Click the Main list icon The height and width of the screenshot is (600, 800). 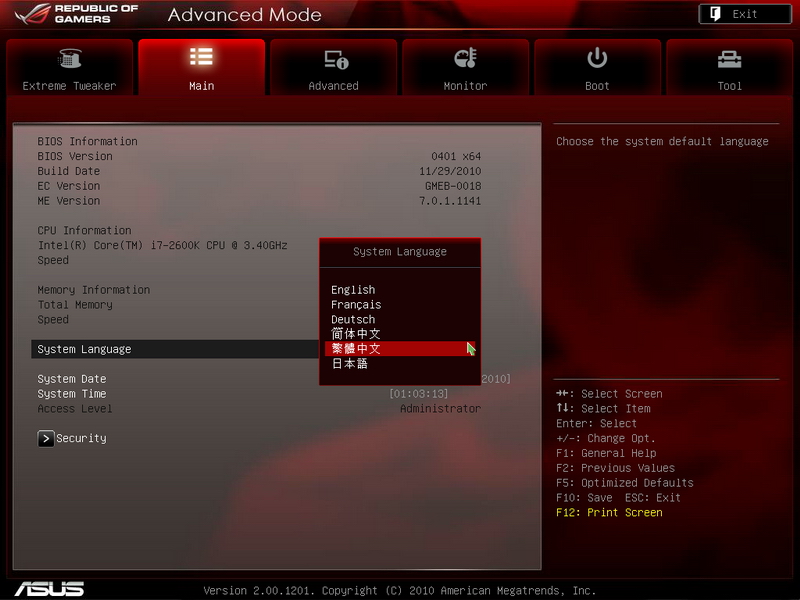(x=201, y=57)
